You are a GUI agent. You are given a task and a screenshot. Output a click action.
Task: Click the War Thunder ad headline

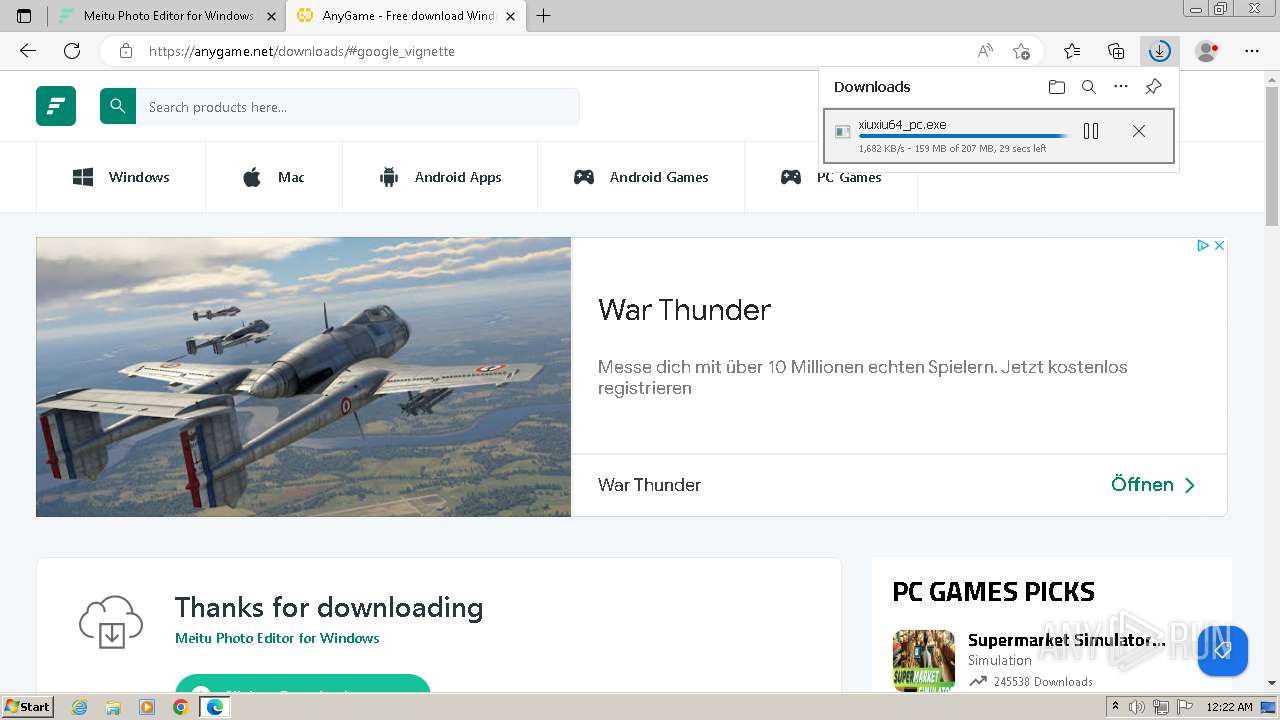point(684,310)
